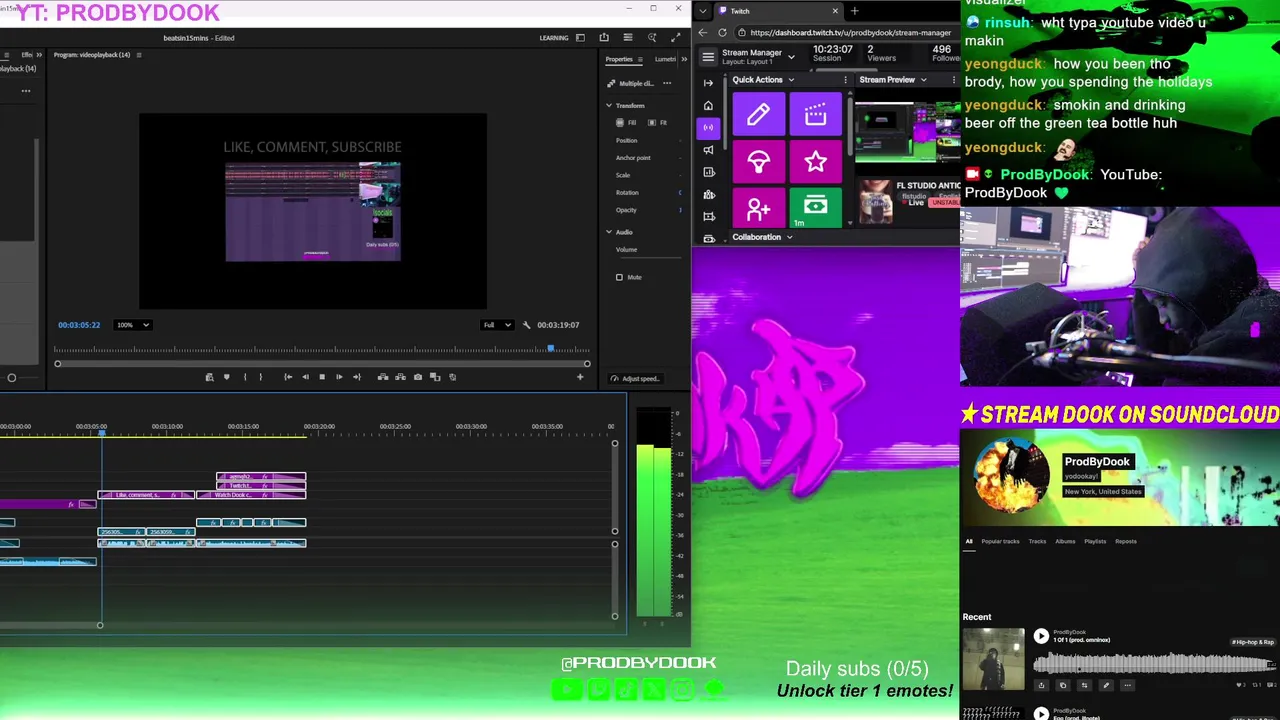
Task: Toggle the Mute checkbox in Audio properties
Action: pyautogui.click(x=619, y=277)
